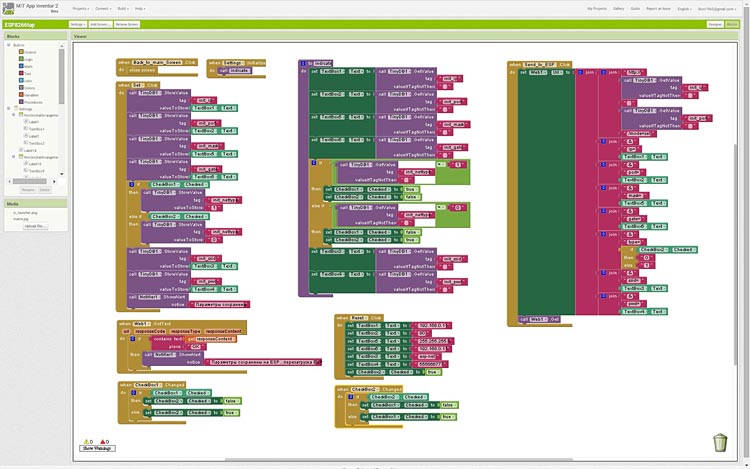Open the Math blocks category

pyautogui.click(x=27, y=66)
